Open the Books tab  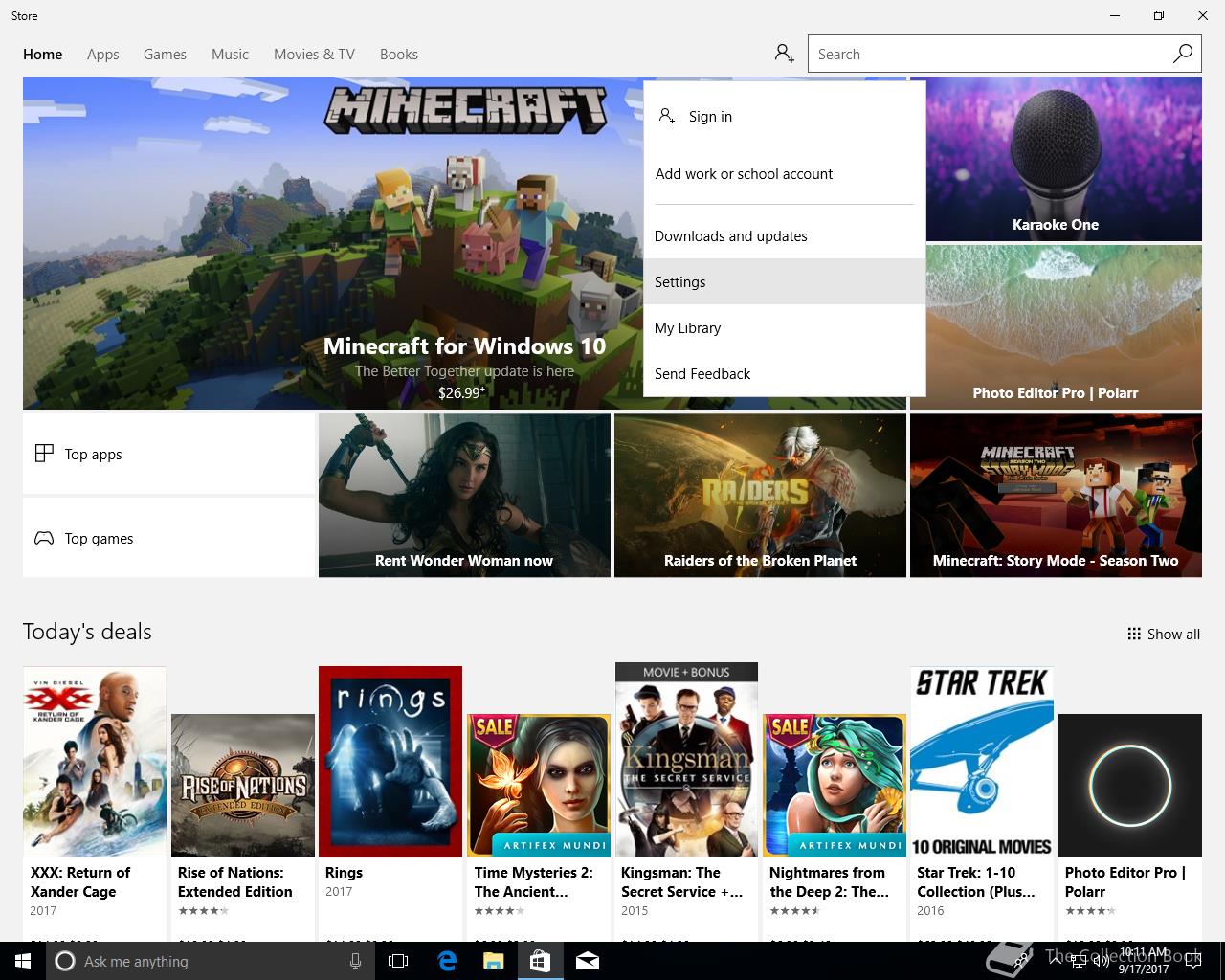[x=399, y=54]
